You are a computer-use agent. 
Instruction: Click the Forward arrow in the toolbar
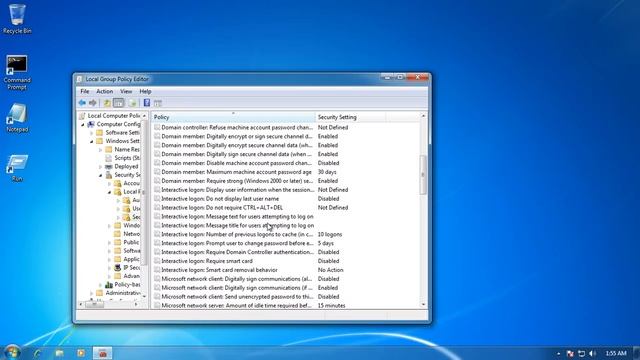click(93, 103)
